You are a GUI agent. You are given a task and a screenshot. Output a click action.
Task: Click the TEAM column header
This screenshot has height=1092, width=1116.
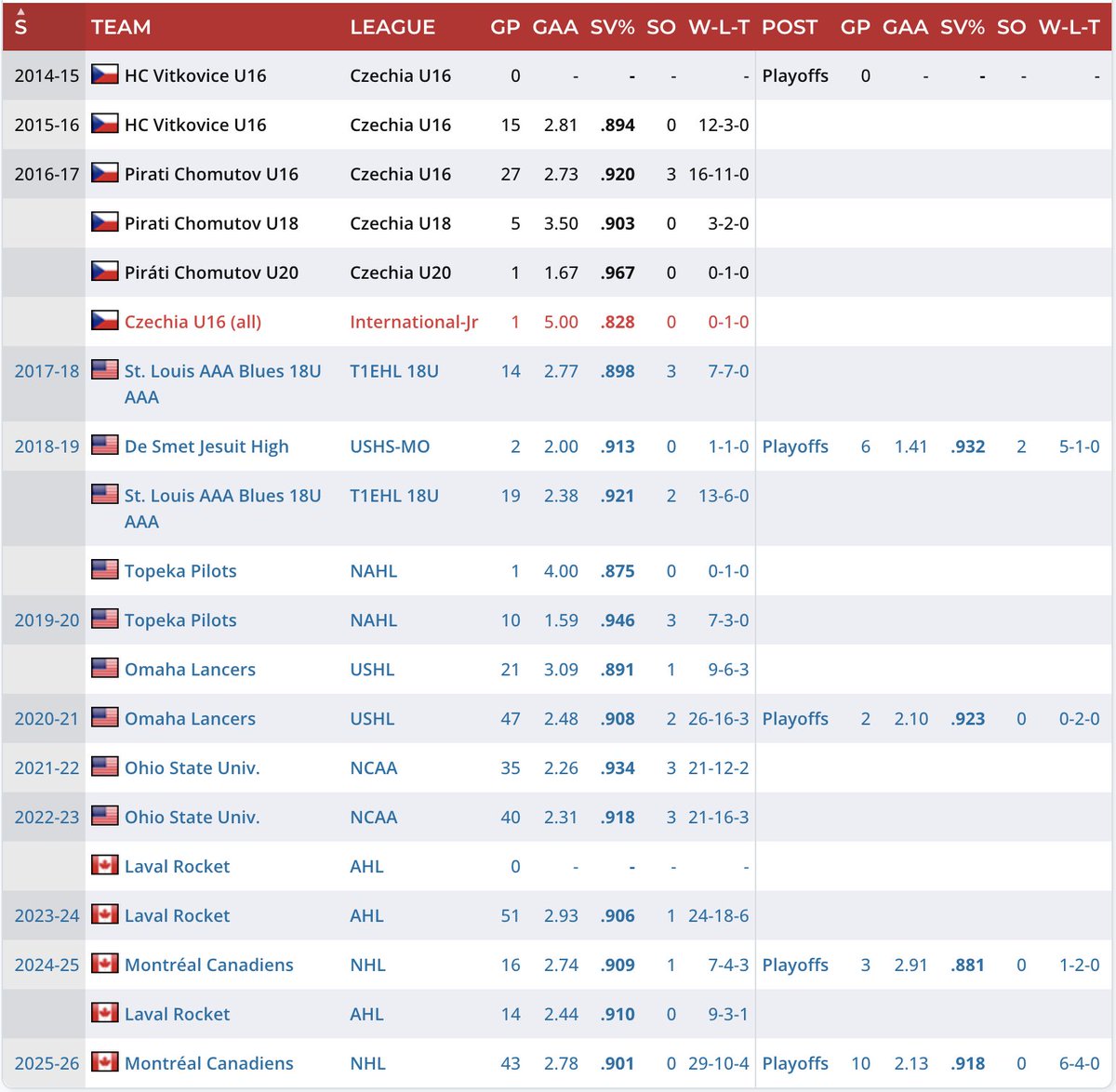click(121, 27)
